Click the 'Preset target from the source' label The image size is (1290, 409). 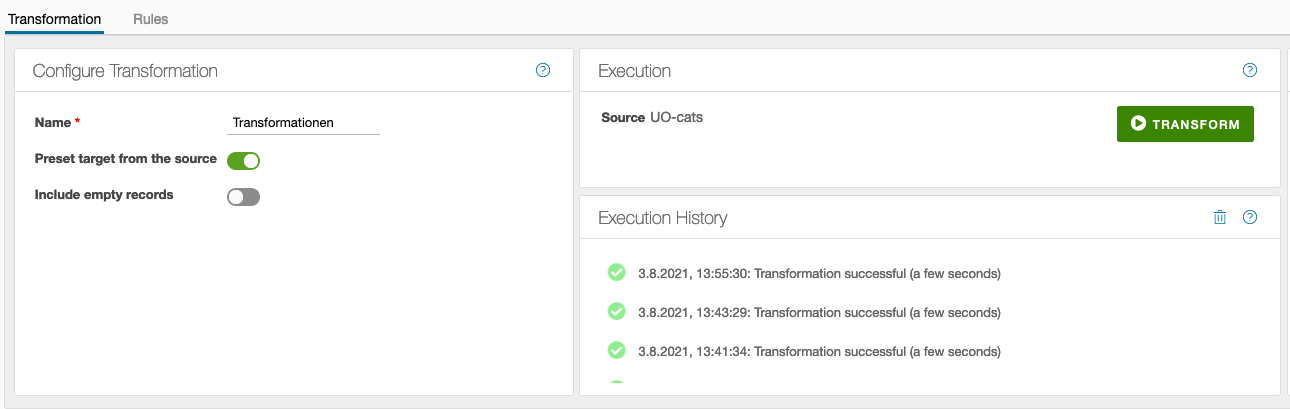(125, 159)
